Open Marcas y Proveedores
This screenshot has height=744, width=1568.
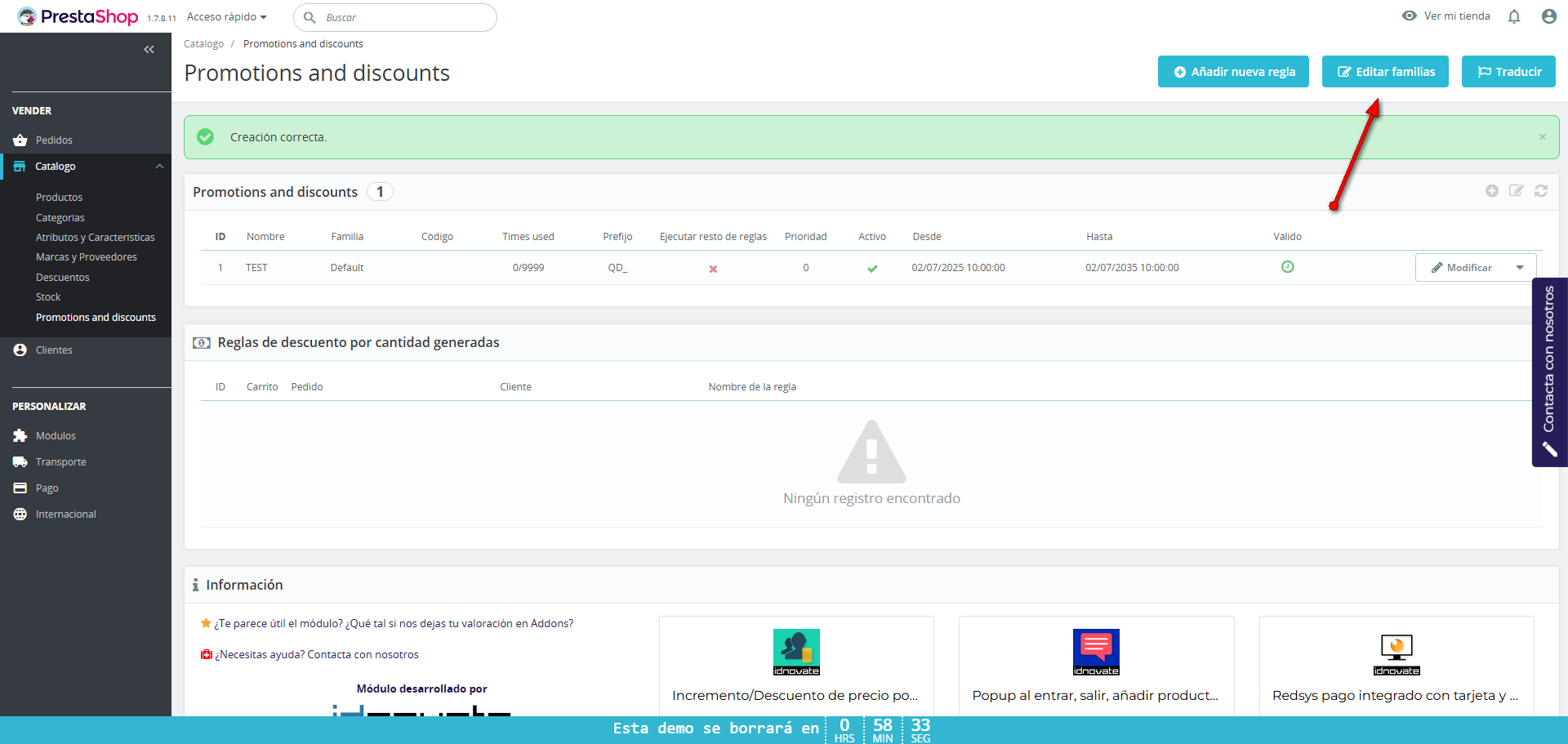[x=87, y=257]
